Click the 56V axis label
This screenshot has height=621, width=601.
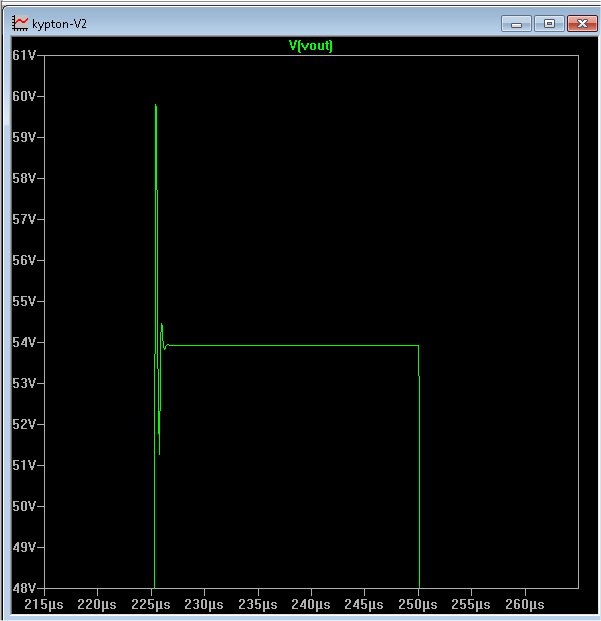(x=24, y=260)
